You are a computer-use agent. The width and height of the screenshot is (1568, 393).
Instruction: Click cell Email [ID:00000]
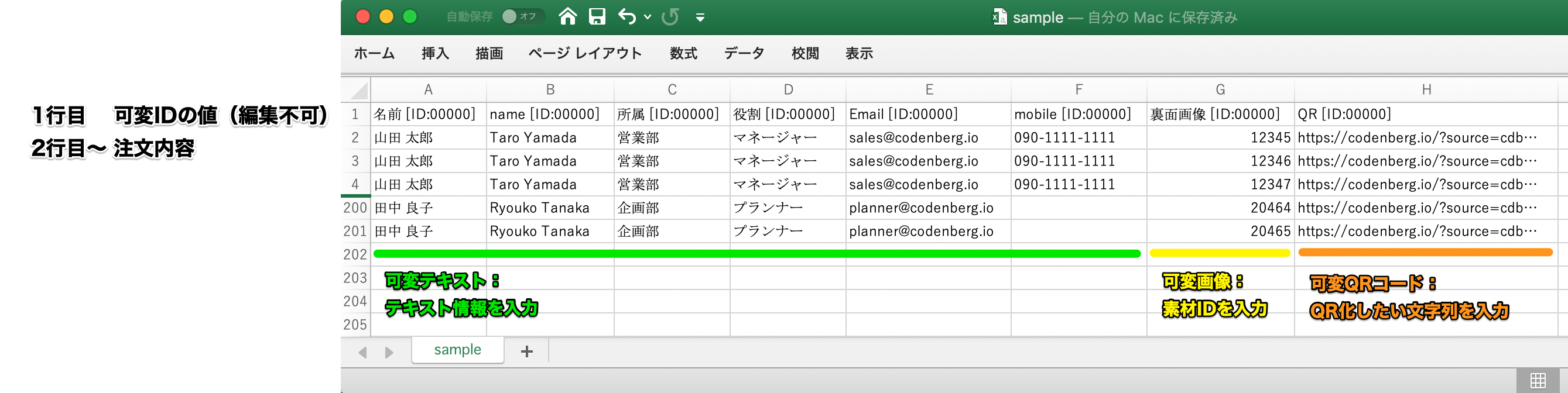(x=929, y=115)
